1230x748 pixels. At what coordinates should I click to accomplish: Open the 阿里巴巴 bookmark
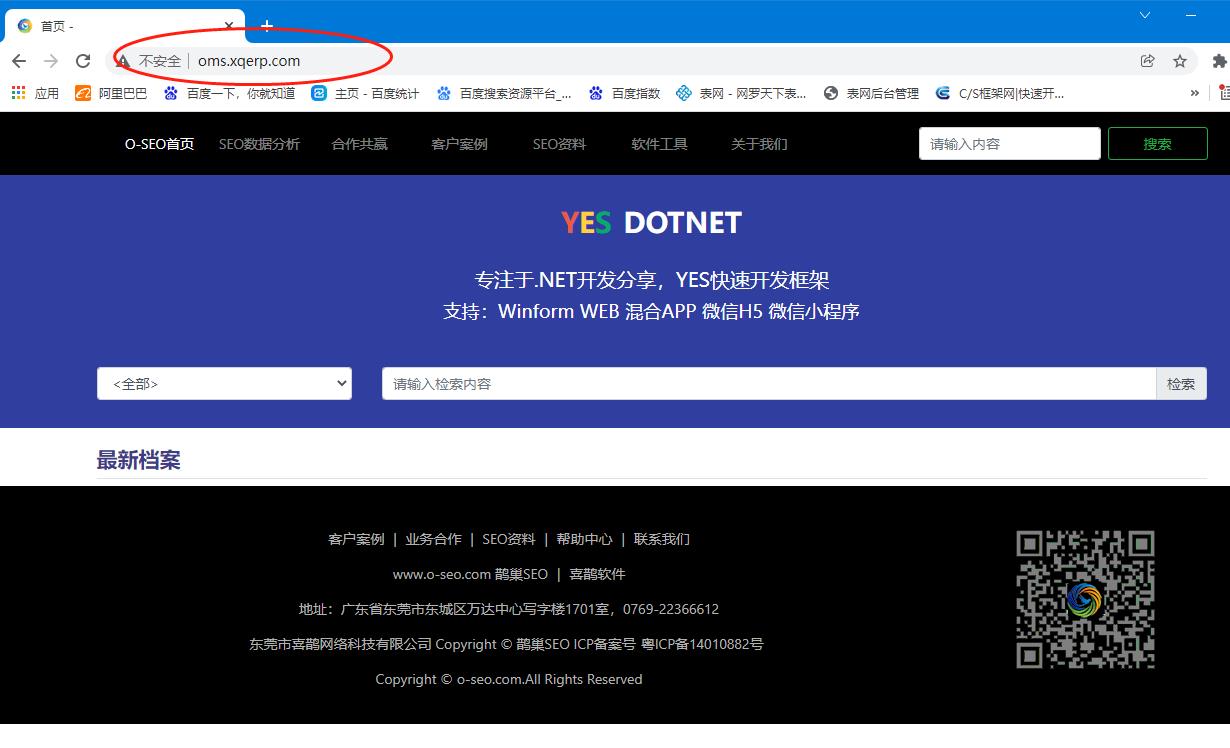(x=111, y=93)
